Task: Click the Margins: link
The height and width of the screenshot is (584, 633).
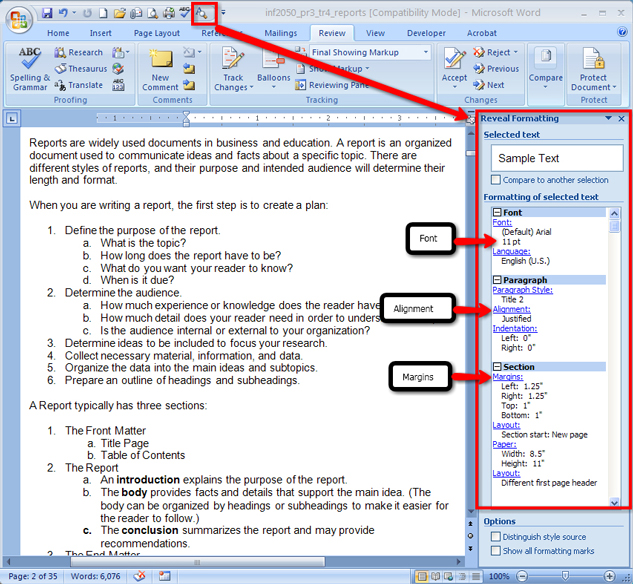Action: pyautogui.click(x=508, y=377)
